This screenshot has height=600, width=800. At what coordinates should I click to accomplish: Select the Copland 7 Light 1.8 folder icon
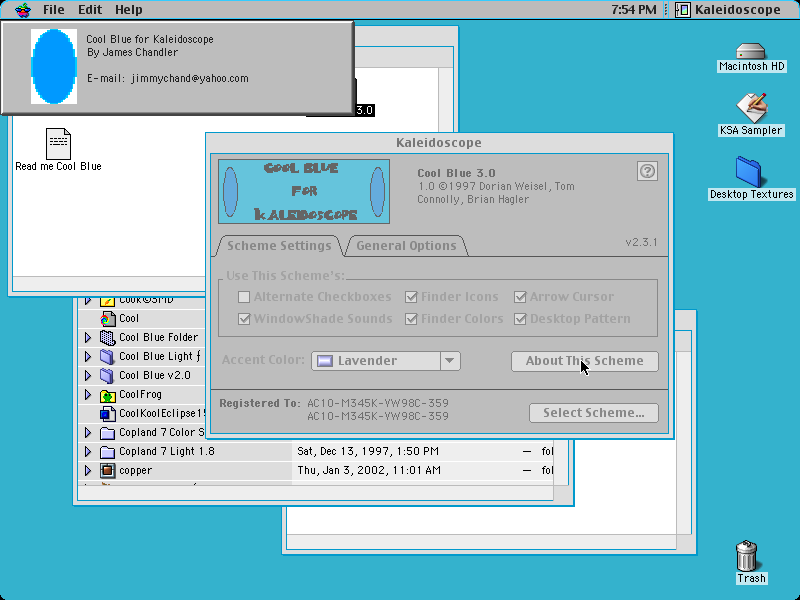pos(107,452)
